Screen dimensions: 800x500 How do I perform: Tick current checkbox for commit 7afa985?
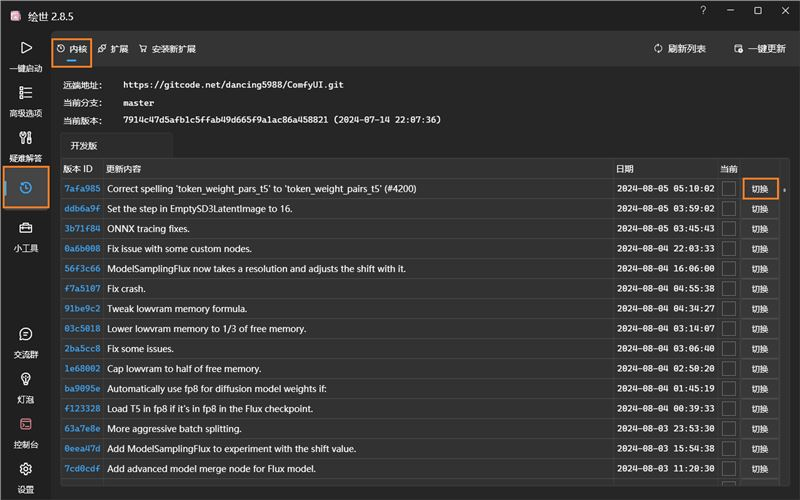point(729,188)
